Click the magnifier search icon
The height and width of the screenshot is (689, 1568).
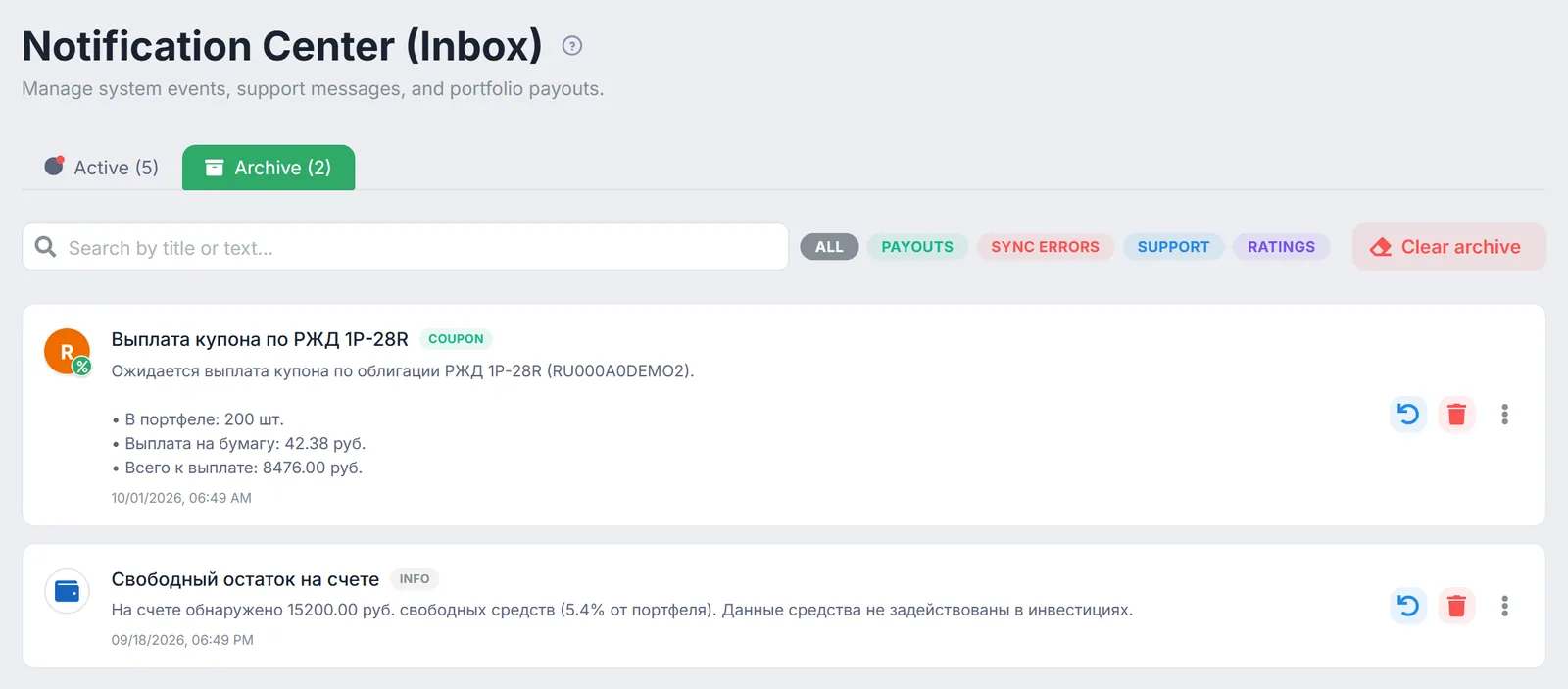tap(45, 247)
